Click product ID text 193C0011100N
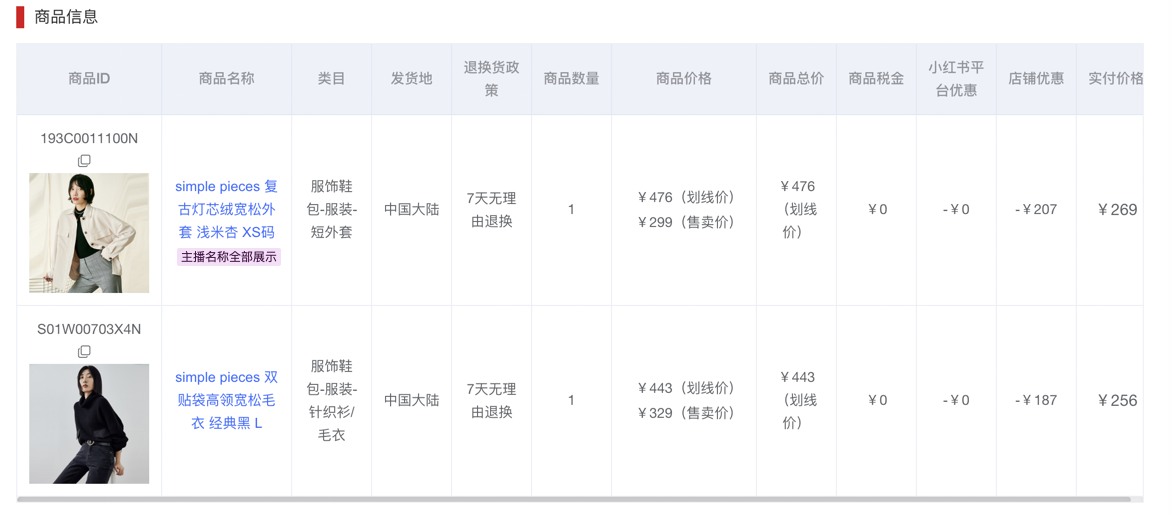The width and height of the screenshot is (1172, 514). pos(89,139)
